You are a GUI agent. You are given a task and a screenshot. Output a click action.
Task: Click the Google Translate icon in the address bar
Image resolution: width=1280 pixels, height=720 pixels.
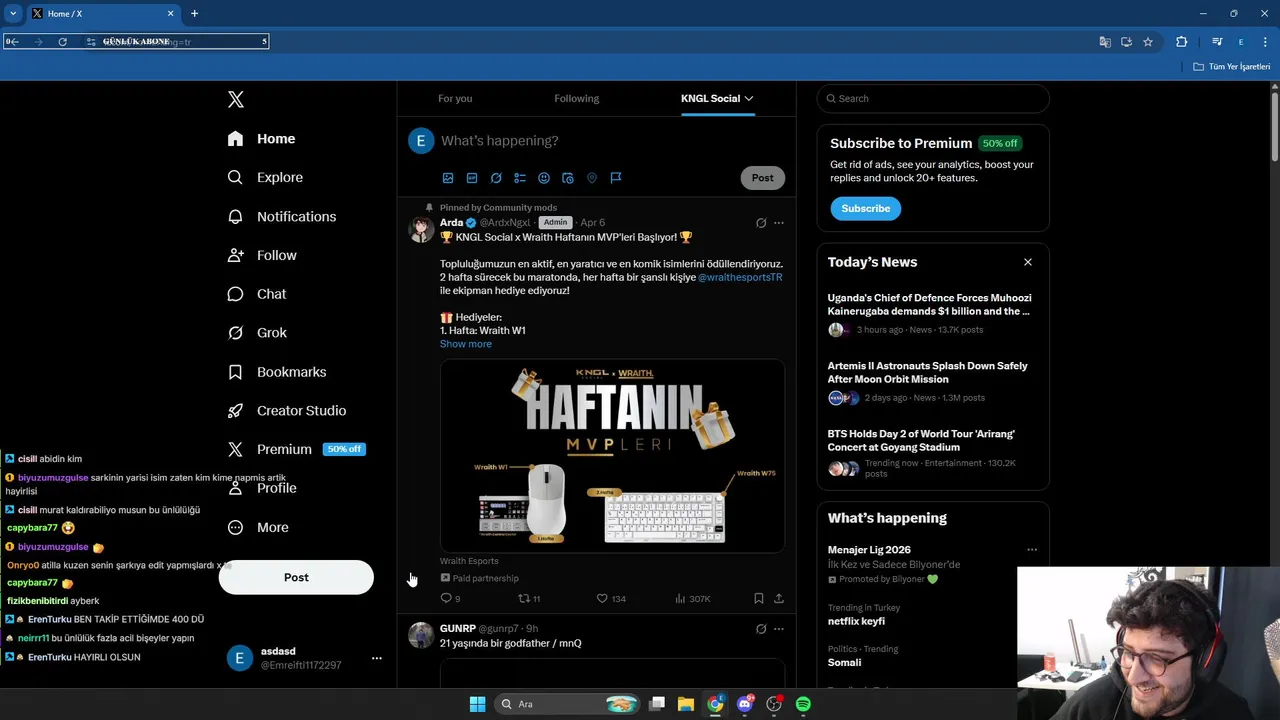(x=1105, y=42)
